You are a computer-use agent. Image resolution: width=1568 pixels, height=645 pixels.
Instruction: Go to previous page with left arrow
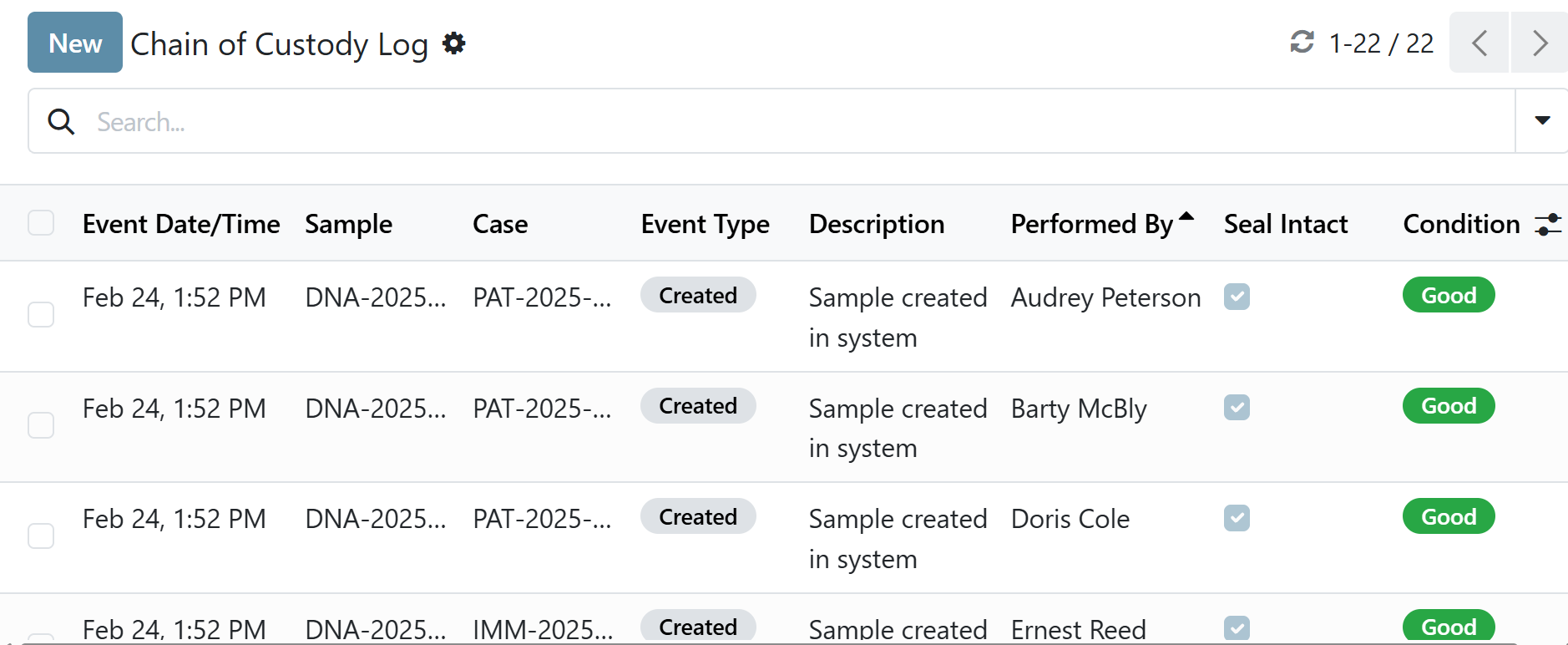(x=1479, y=43)
